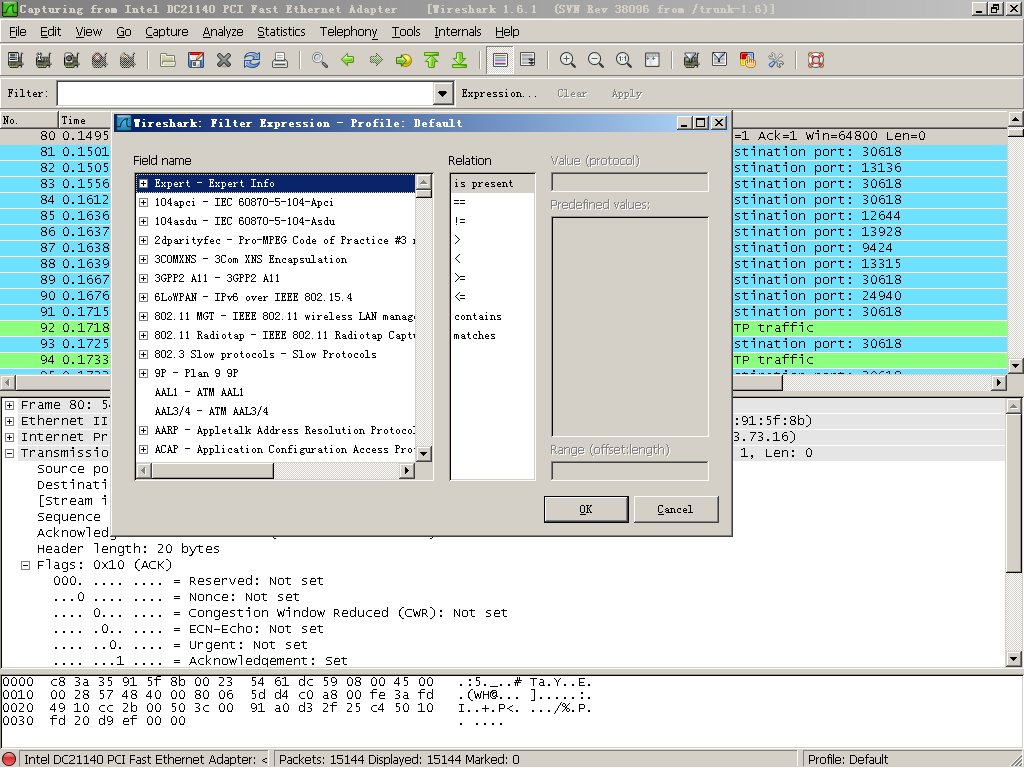Expand the Frame 80 details row
Screen dimensions: 1024x768
coord(10,405)
